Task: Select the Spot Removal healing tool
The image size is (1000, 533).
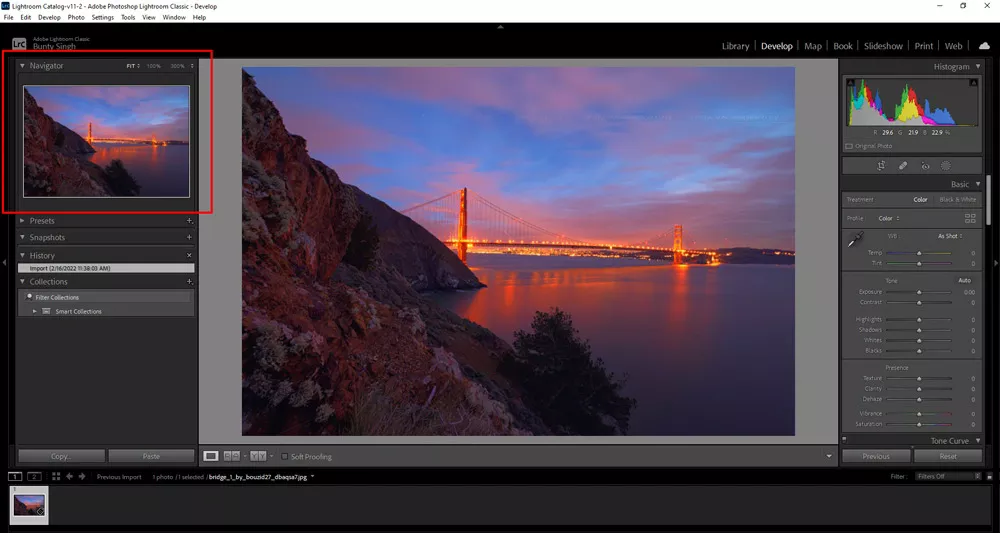Action: [x=902, y=166]
